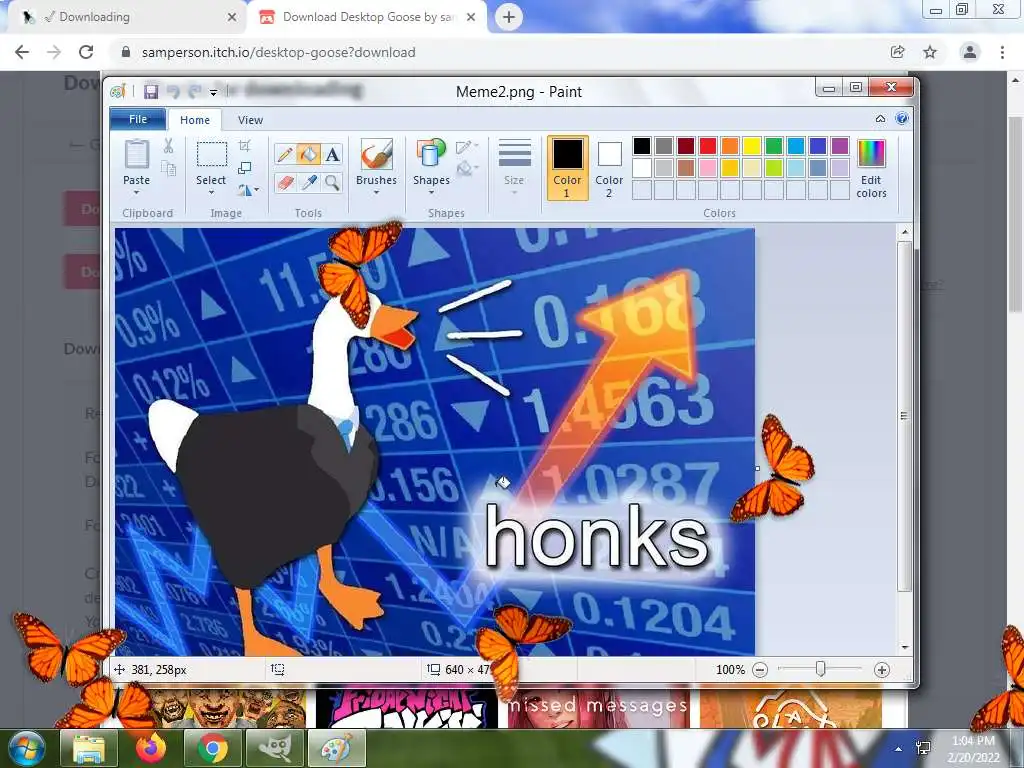Click the address bar URL field
1024x768 pixels.
496,52
